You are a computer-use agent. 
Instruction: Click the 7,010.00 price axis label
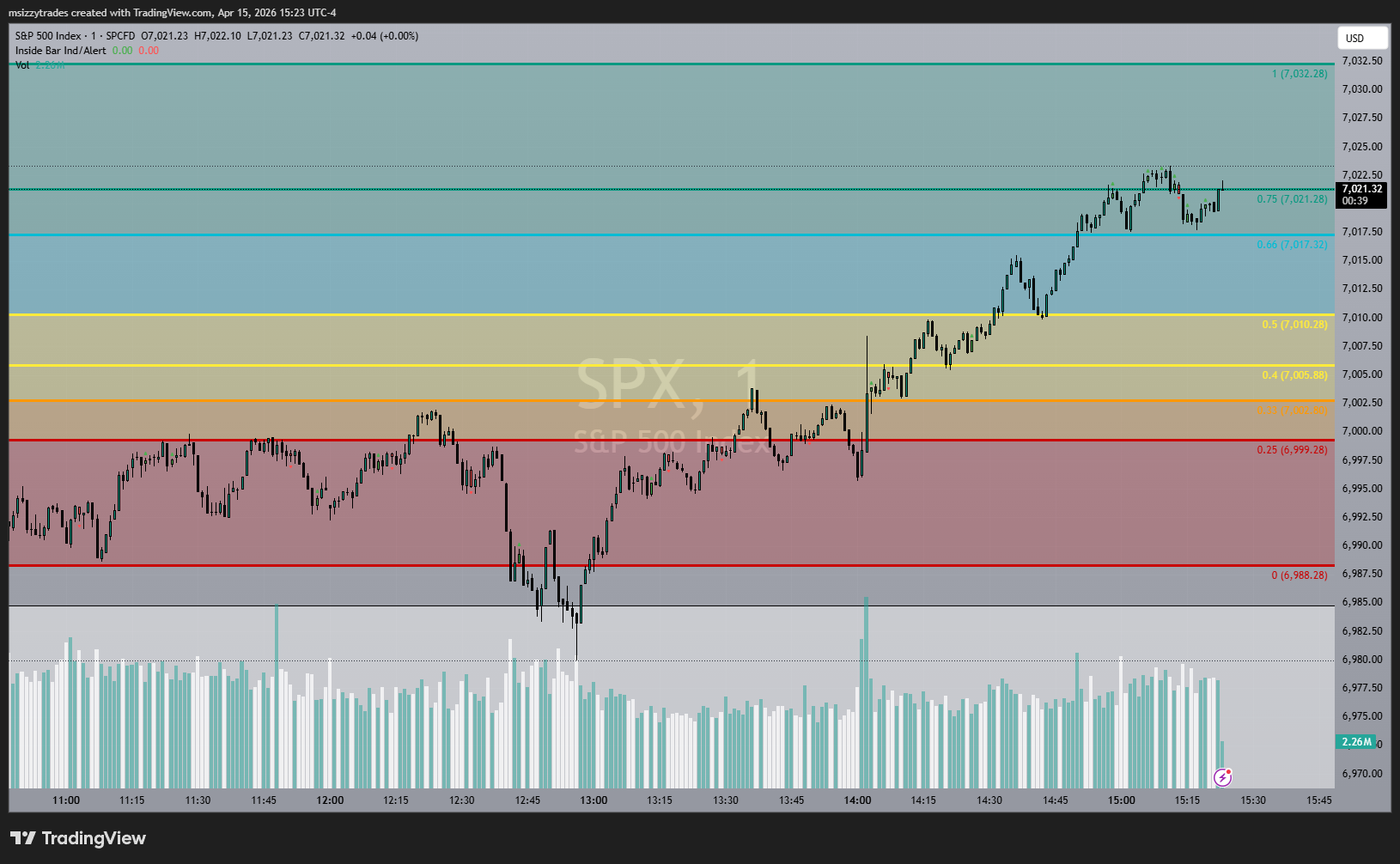click(x=1362, y=318)
